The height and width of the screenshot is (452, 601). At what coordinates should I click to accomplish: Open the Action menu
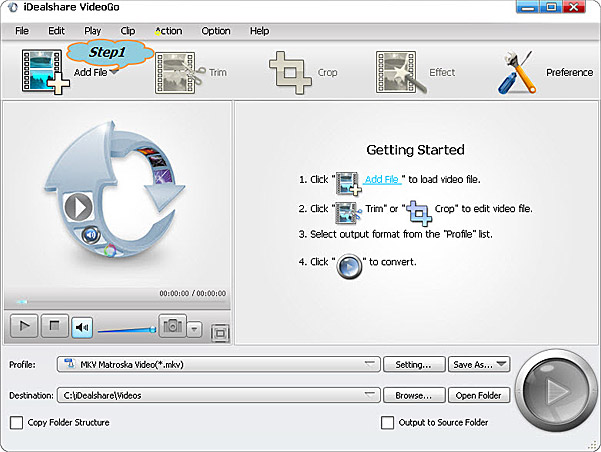click(x=168, y=31)
